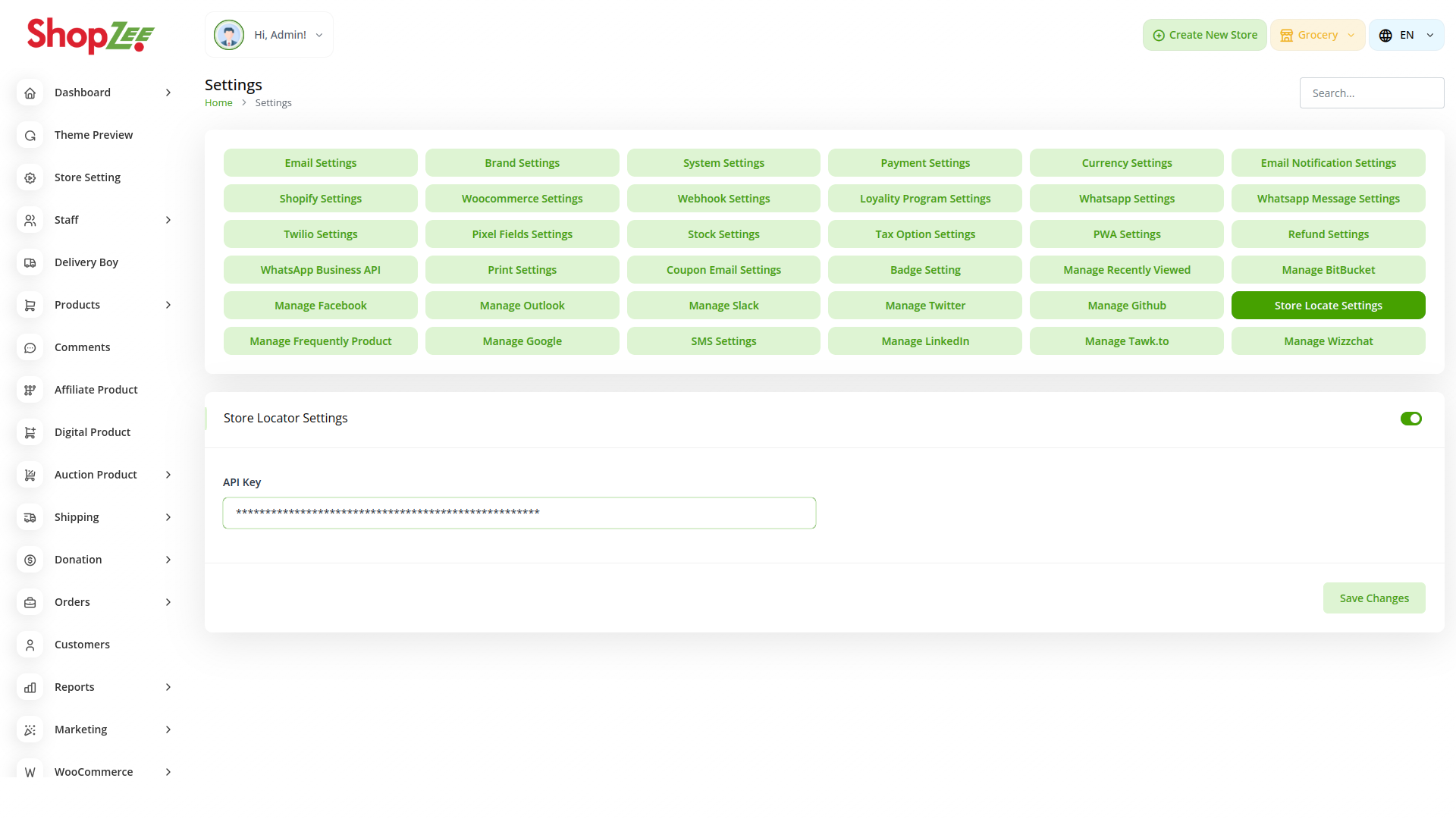The height and width of the screenshot is (819, 1456).
Task: Click the Delivery Boy truck icon
Action: (x=30, y=262)
